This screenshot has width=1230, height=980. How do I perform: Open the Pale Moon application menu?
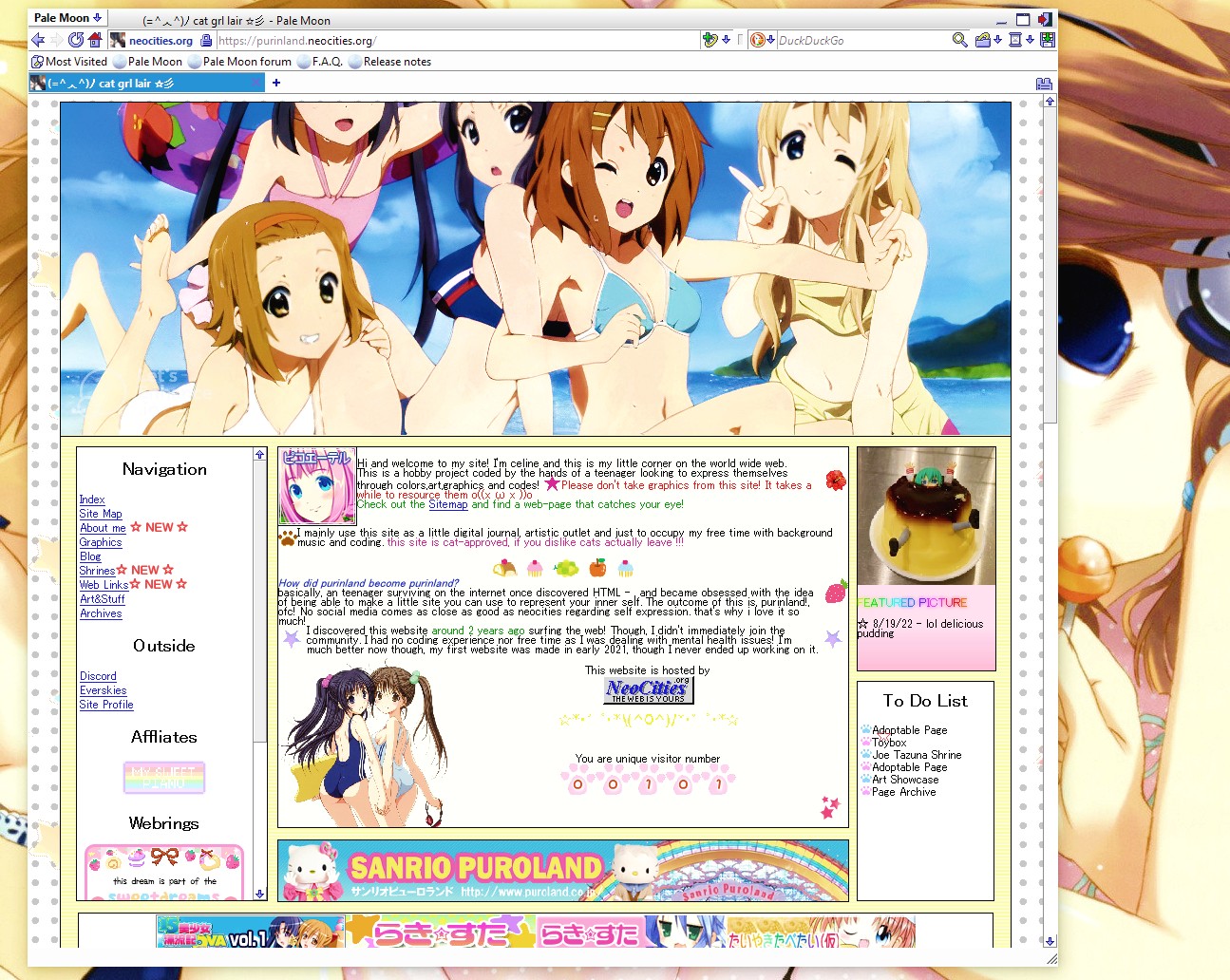pos(67,17)
